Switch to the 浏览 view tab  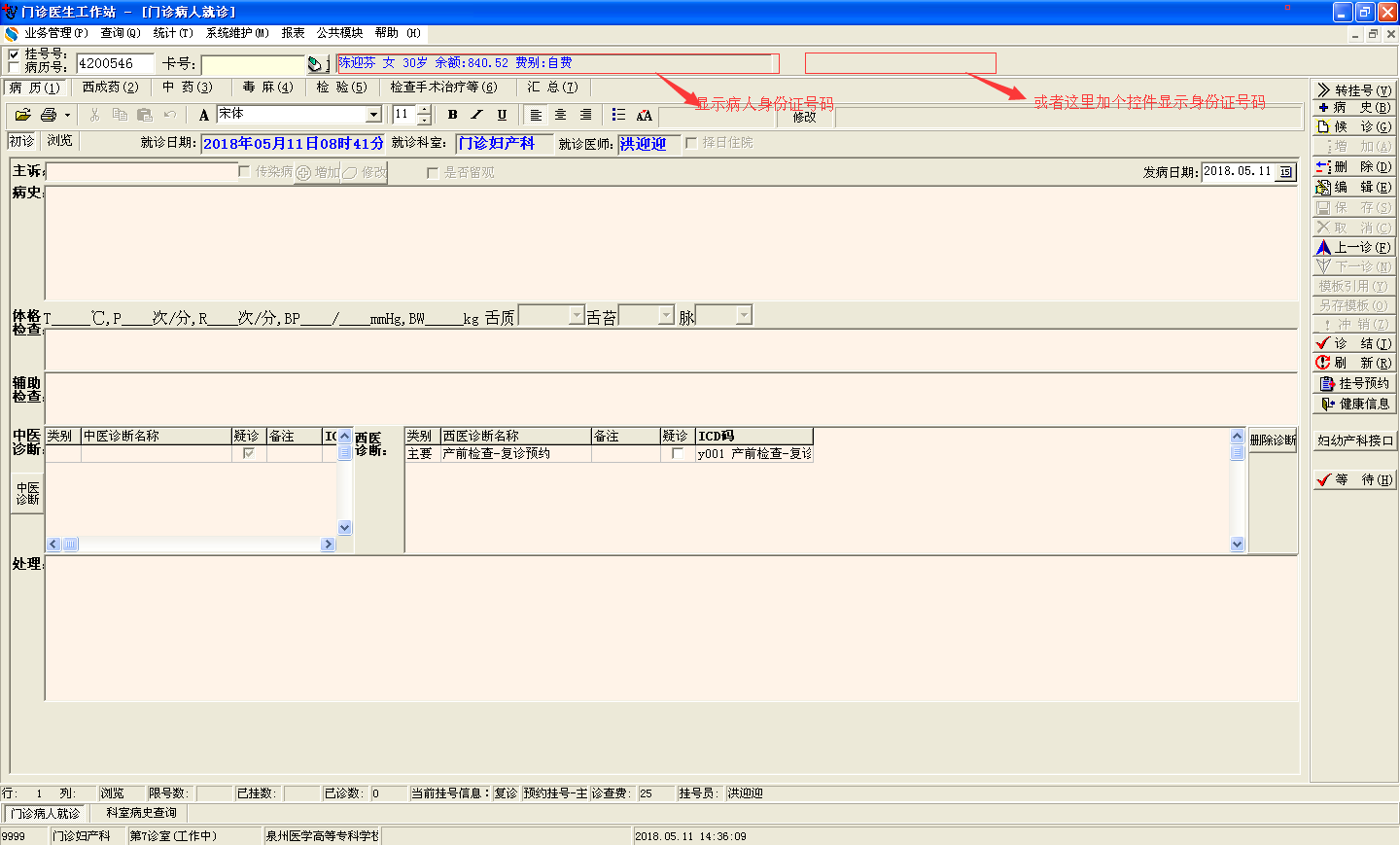(59, 141)
